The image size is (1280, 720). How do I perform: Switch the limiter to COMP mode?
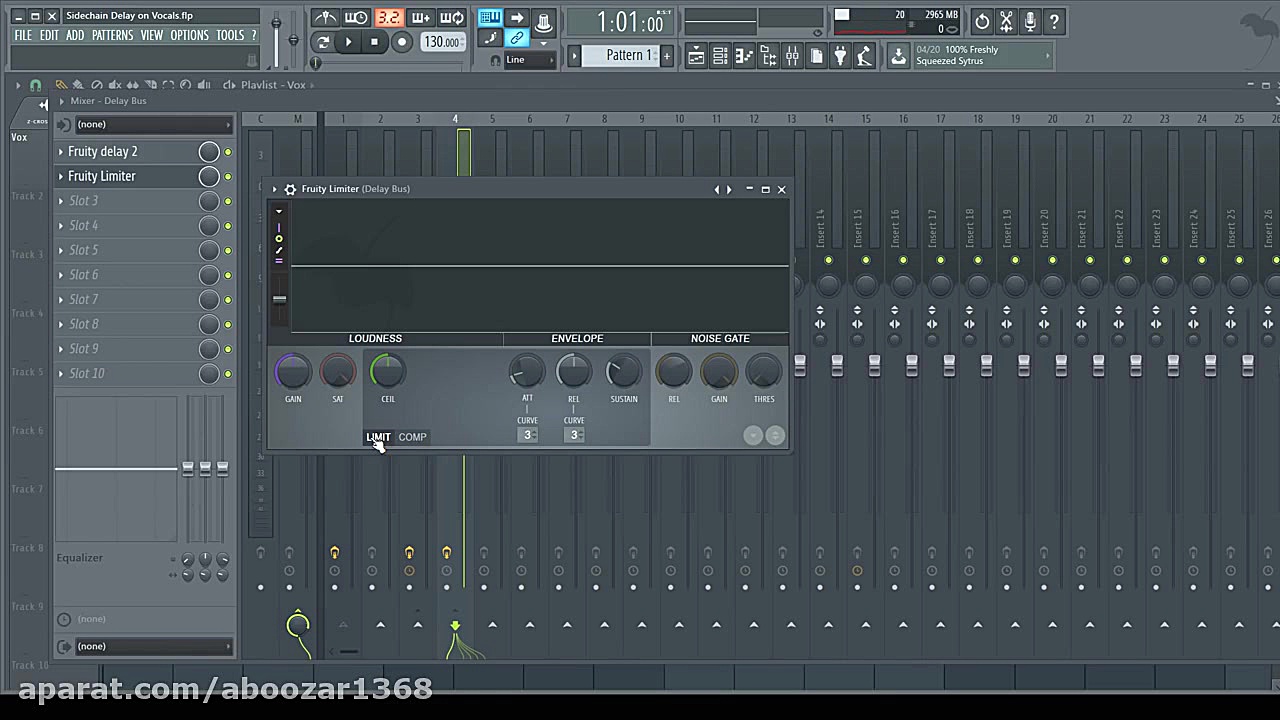point(412,437)
